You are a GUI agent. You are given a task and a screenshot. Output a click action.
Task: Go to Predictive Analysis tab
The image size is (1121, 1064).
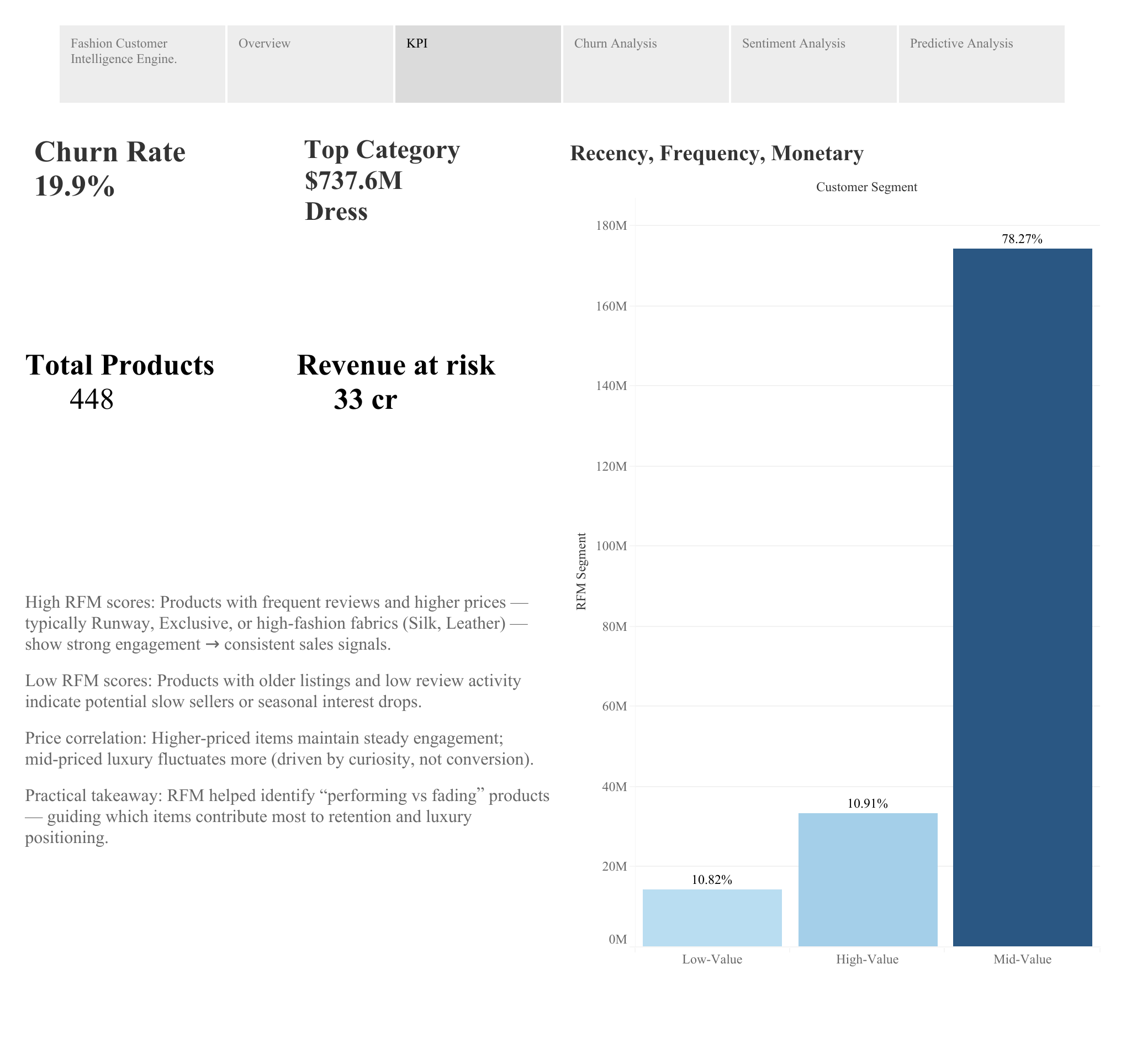coord(981,64)
